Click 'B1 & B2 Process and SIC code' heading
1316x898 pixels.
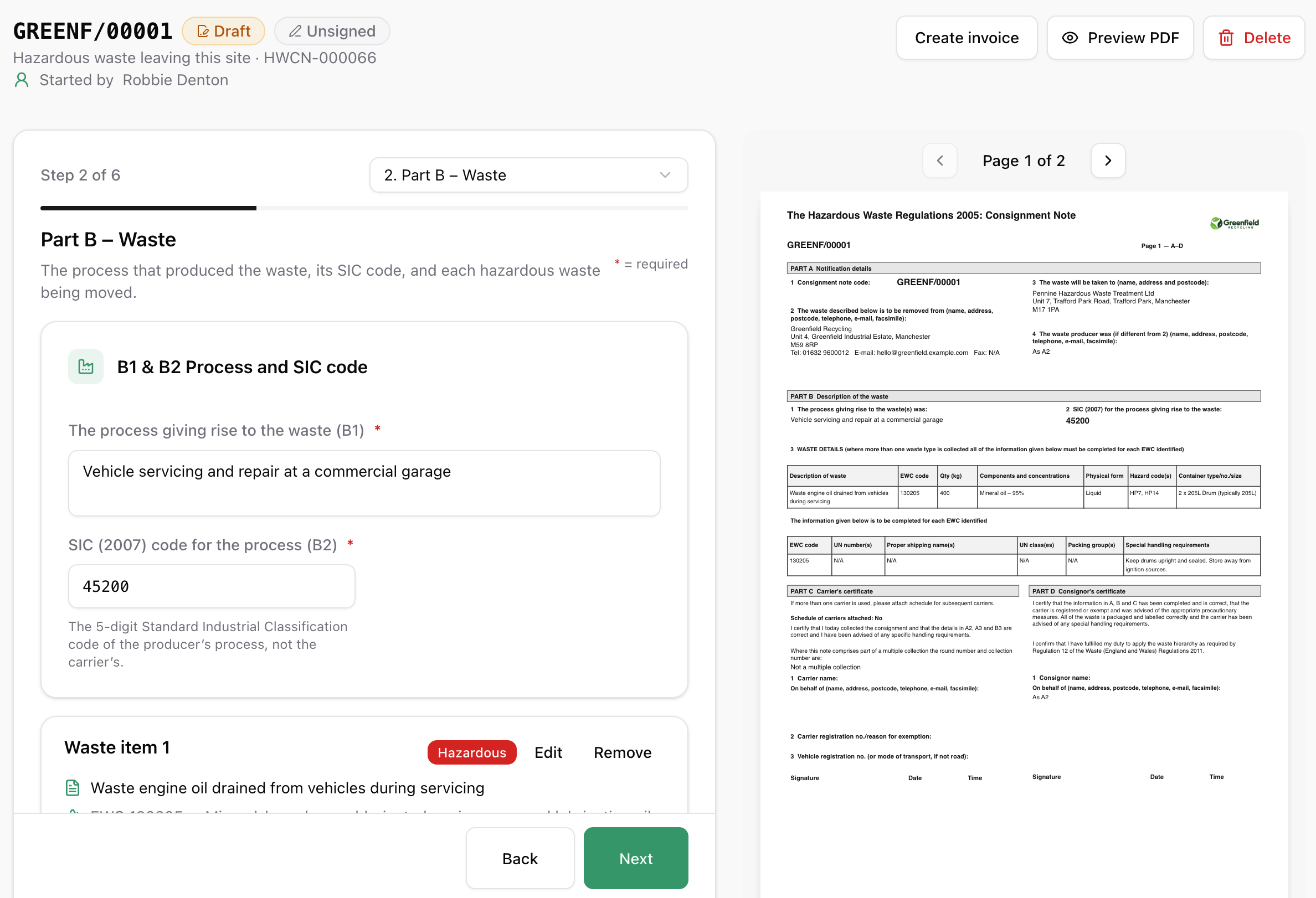(243, 367)
